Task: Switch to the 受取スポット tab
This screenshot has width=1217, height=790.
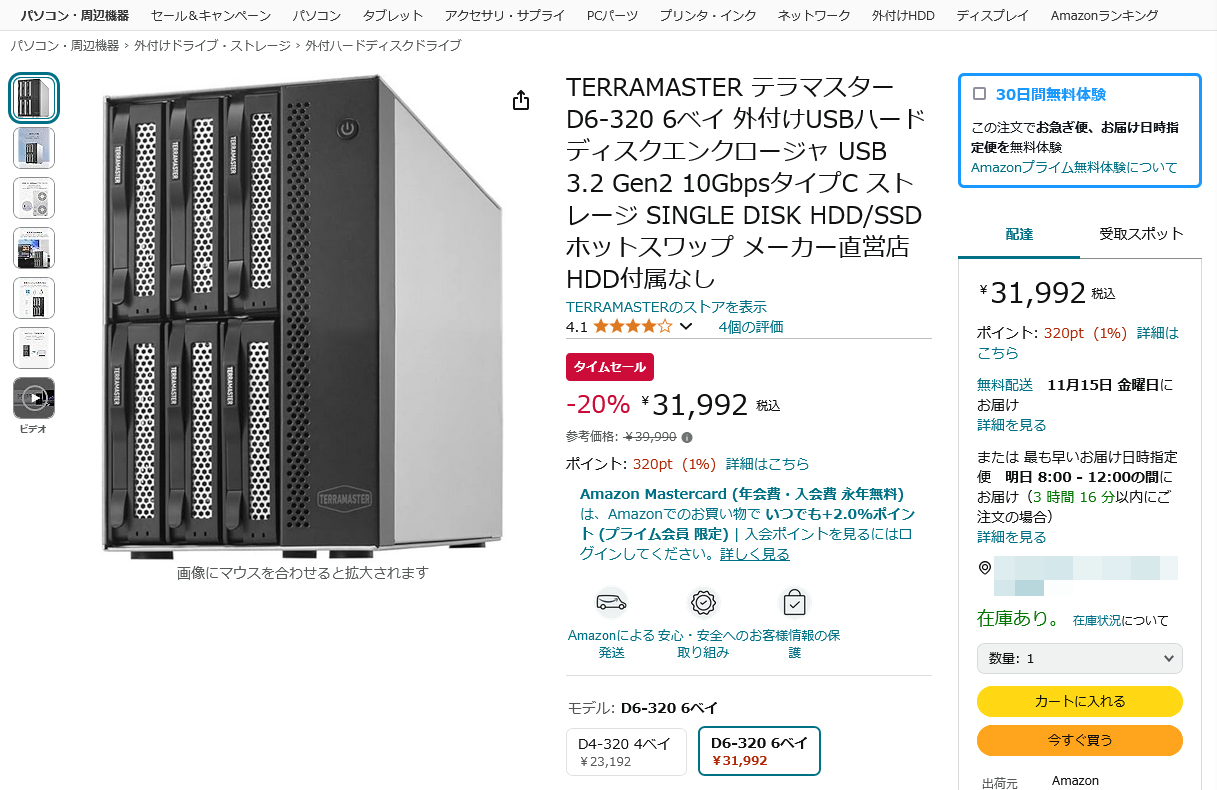Action: point(1141,234)
